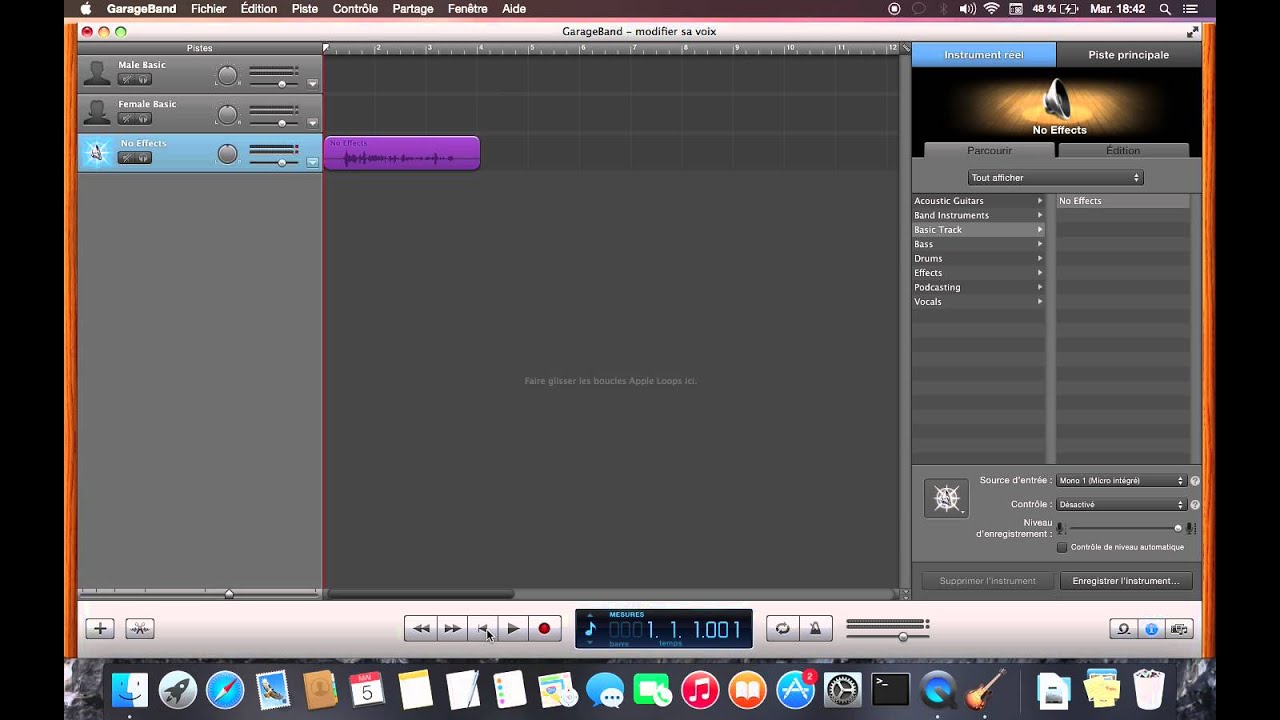
Task: Change the instrument icon button
Action: [946, 498]
